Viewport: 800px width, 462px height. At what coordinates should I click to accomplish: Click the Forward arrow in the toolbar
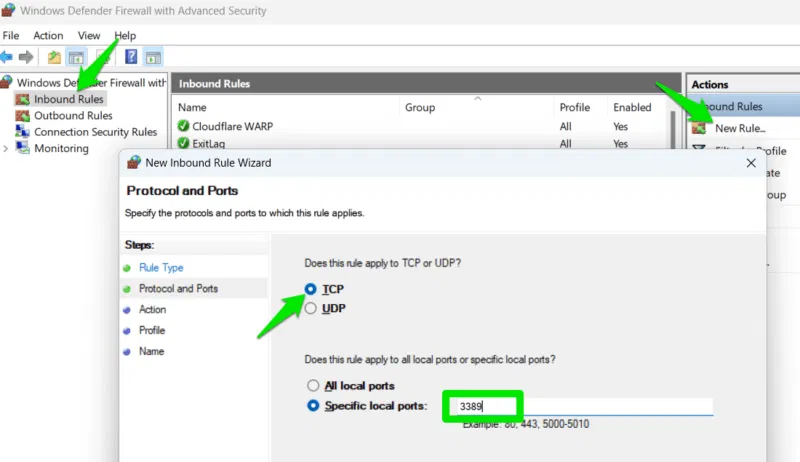tap(26, 57)
